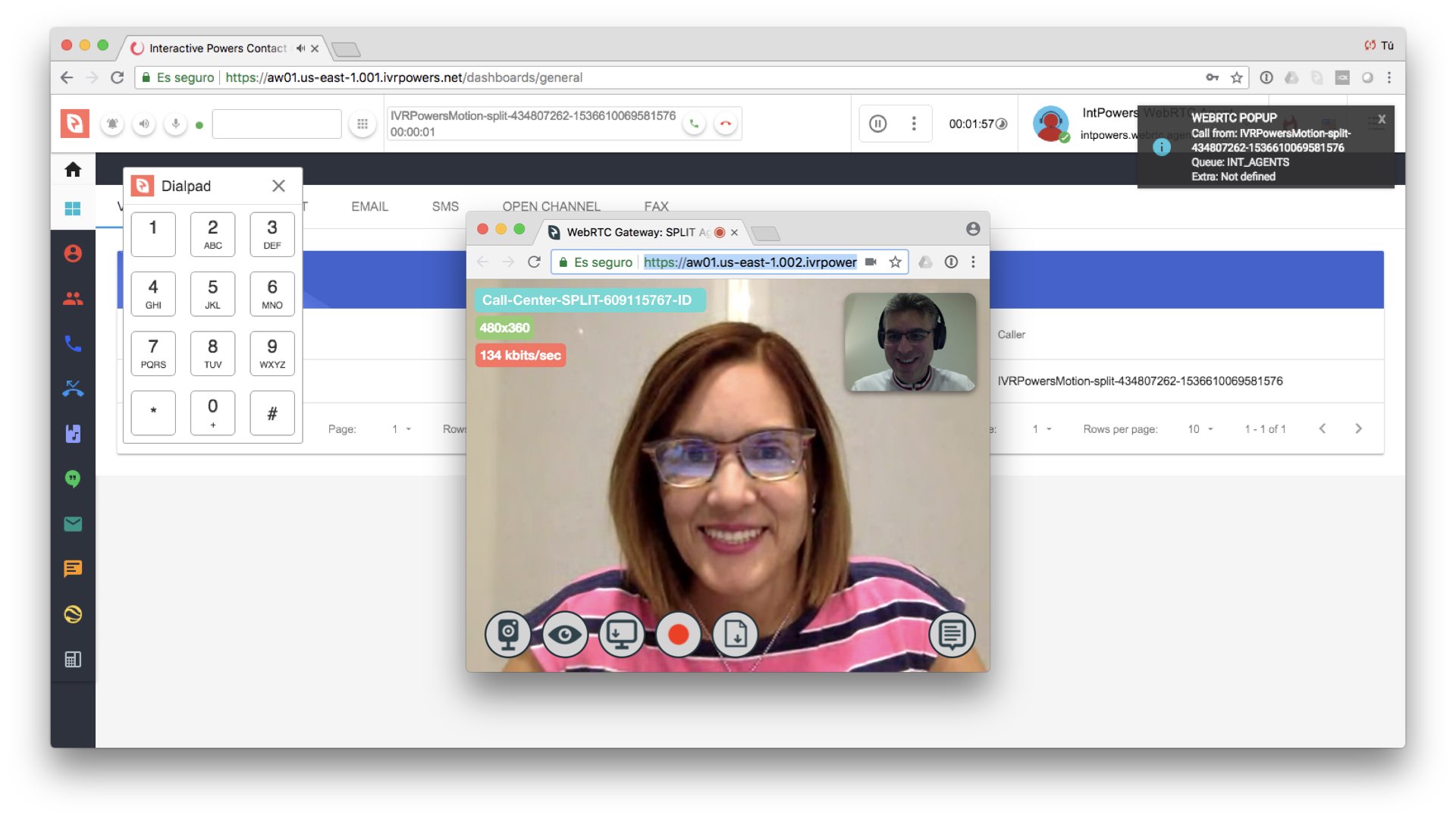This screenshot has width=1456, height=819.
Task: Toggle the ringer bell icon
Action: pyautogui.click(x=112, y=124)
